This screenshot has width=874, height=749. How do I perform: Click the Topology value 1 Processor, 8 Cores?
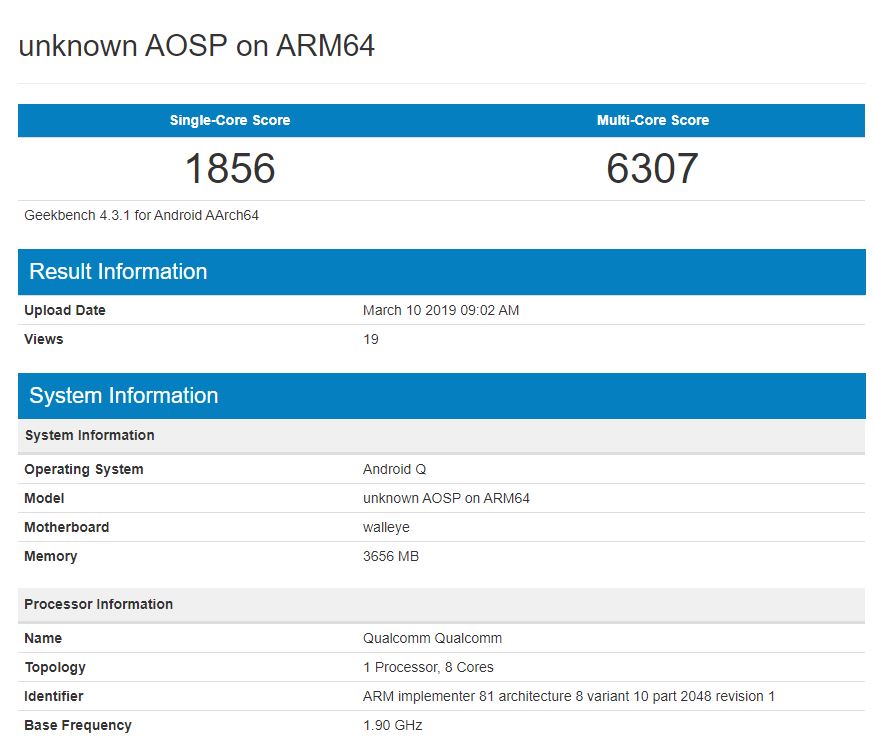pos(428,667)
